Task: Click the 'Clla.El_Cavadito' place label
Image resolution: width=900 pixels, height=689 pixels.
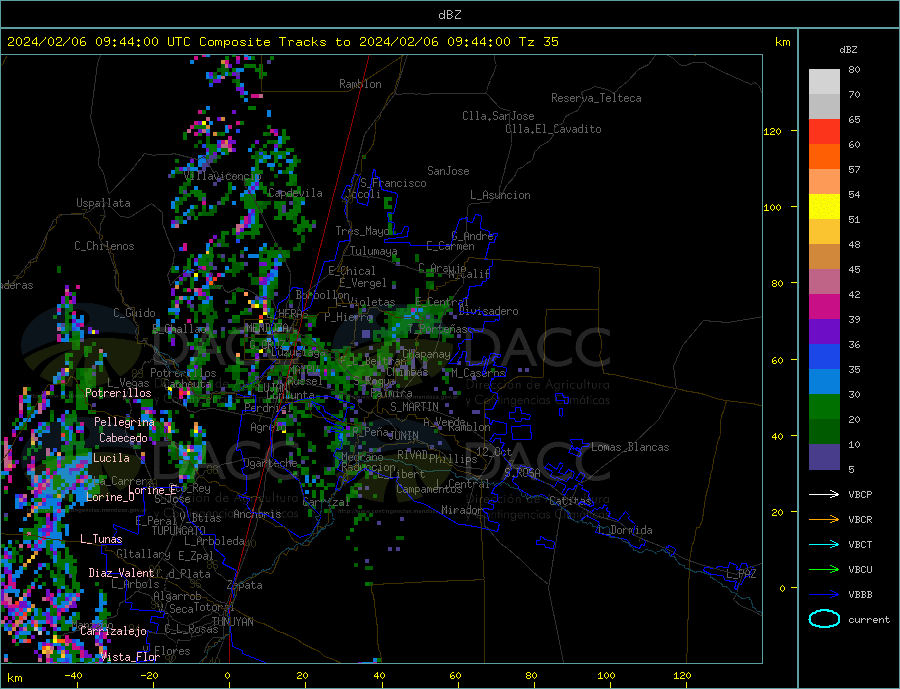Action: (553, 129)
